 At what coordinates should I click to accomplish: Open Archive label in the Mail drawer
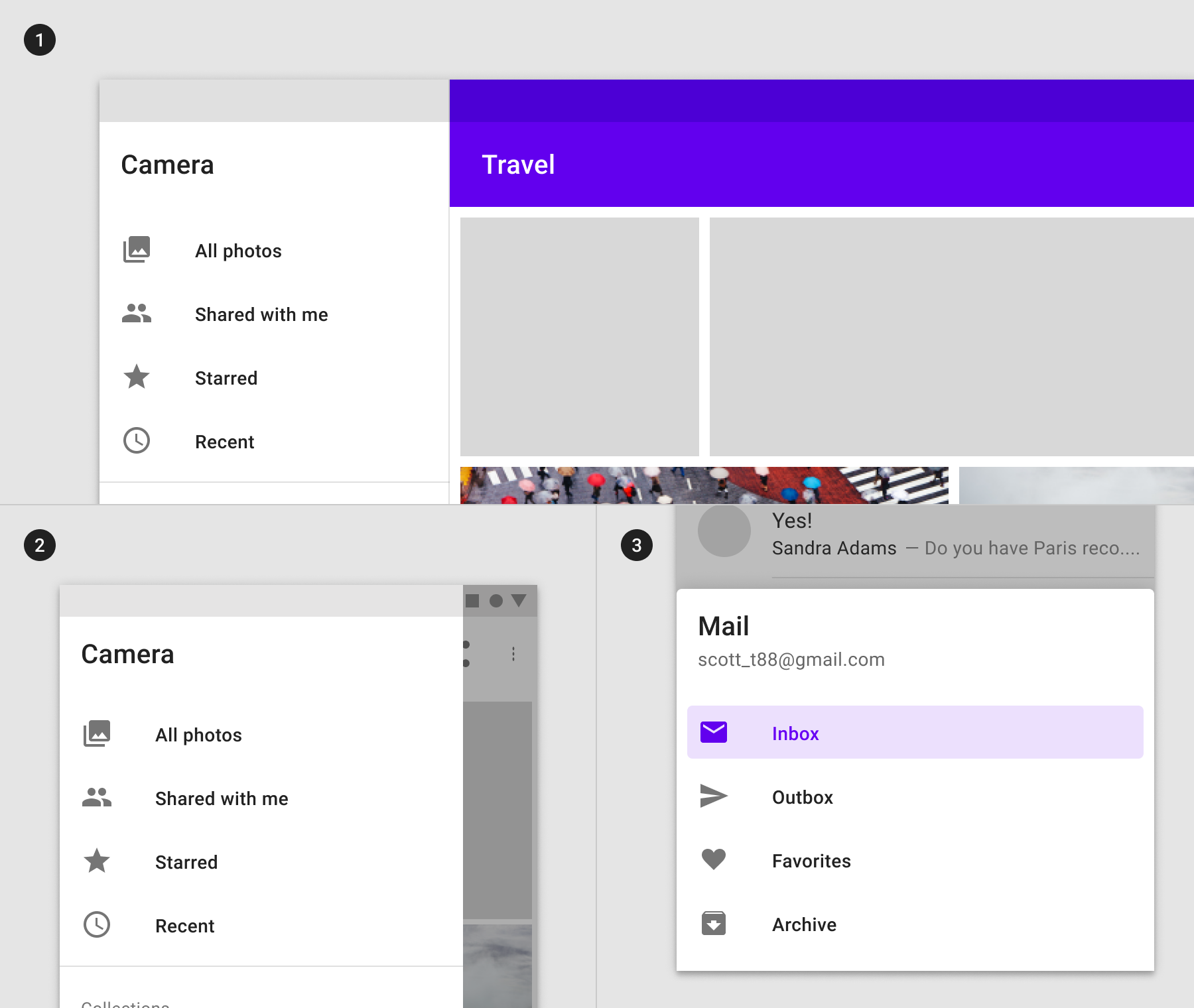click(x=804, y=924)
